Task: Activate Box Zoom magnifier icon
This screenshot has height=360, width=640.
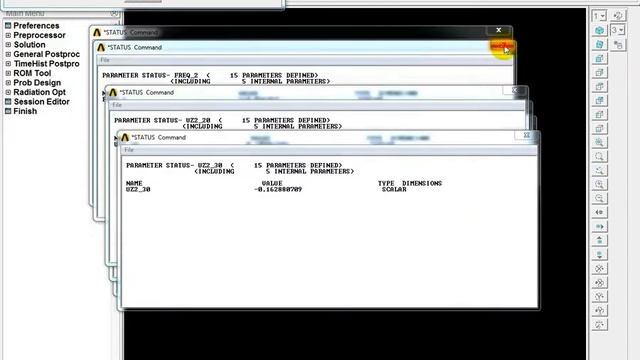Action: coord(599,156)
